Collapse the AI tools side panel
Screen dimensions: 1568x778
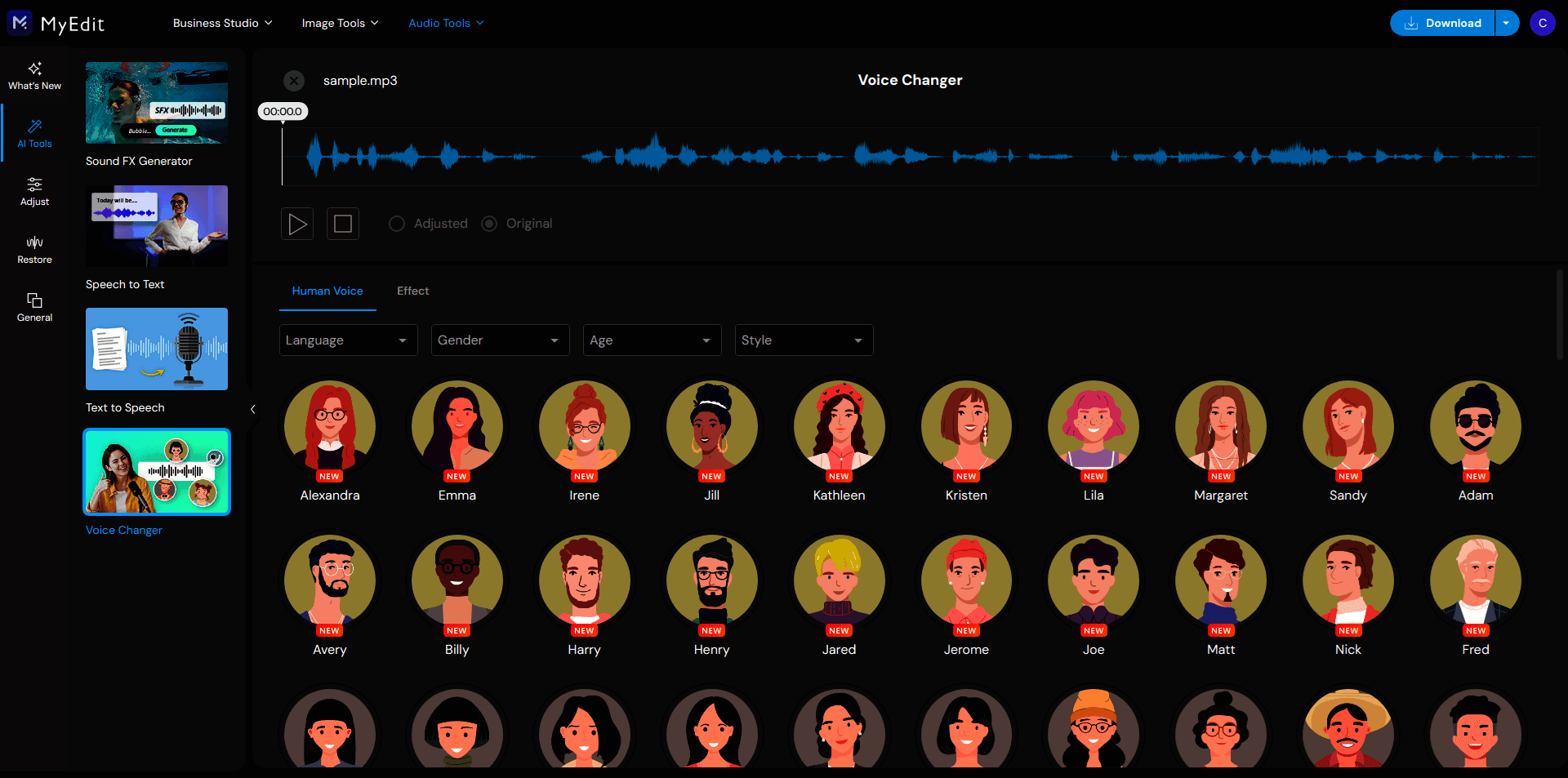coord(253,409)
